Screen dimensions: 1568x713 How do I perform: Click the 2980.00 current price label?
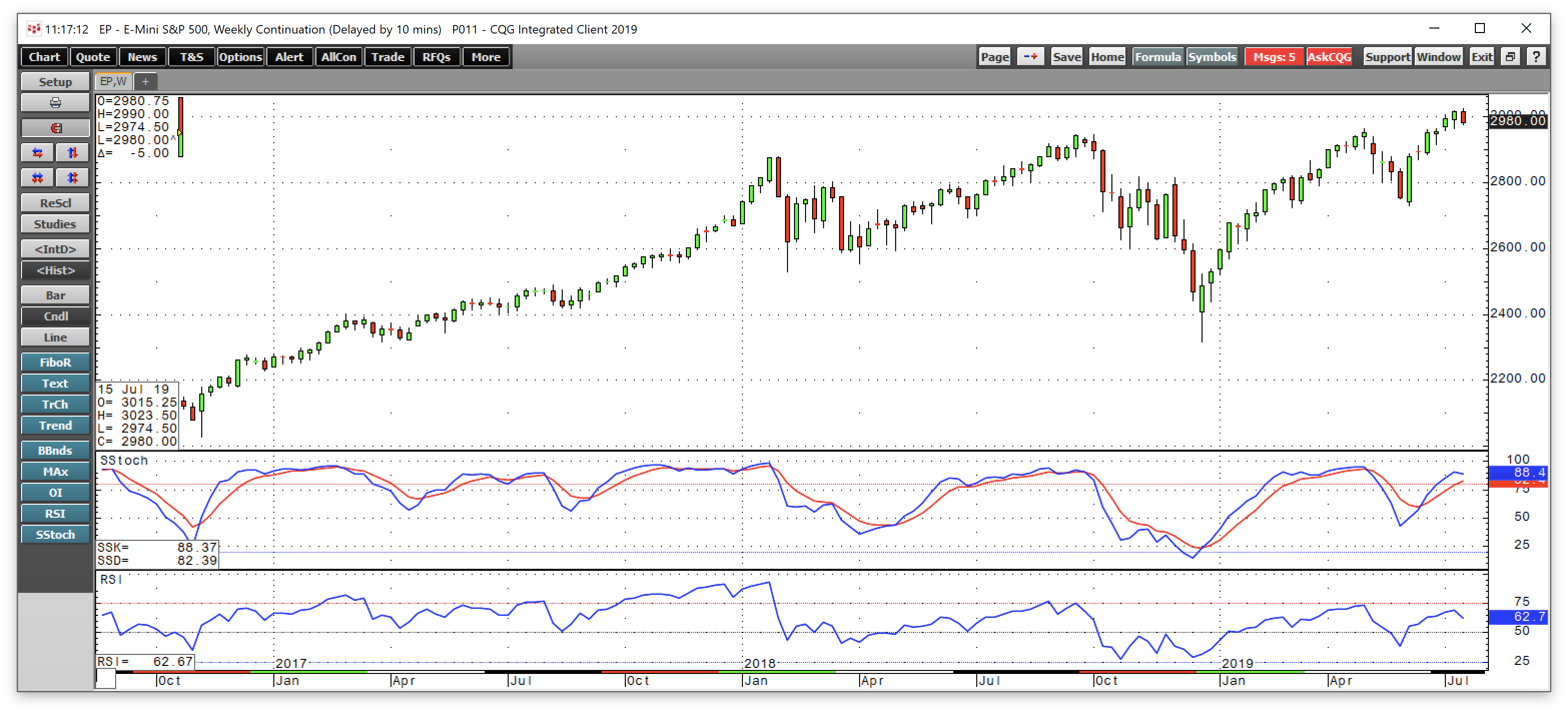coord(1517,121)
